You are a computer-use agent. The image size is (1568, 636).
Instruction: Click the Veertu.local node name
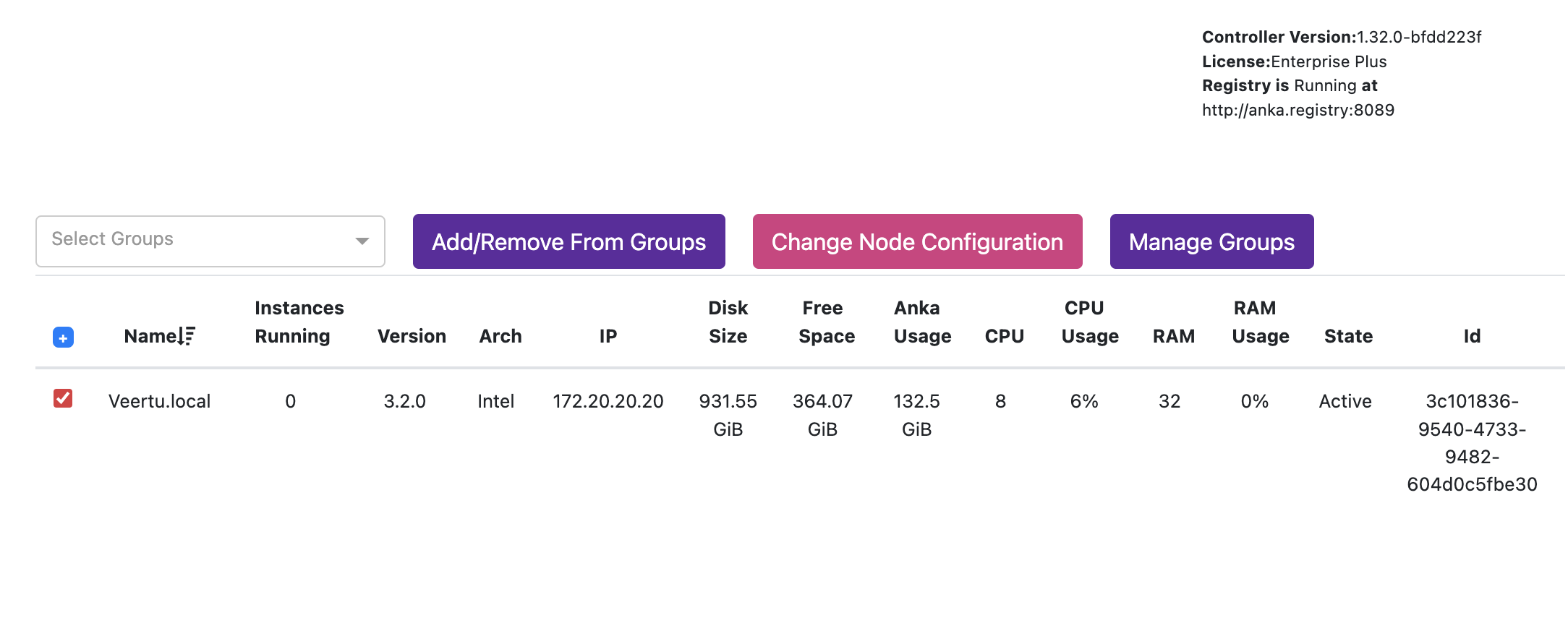coord(159,401)
